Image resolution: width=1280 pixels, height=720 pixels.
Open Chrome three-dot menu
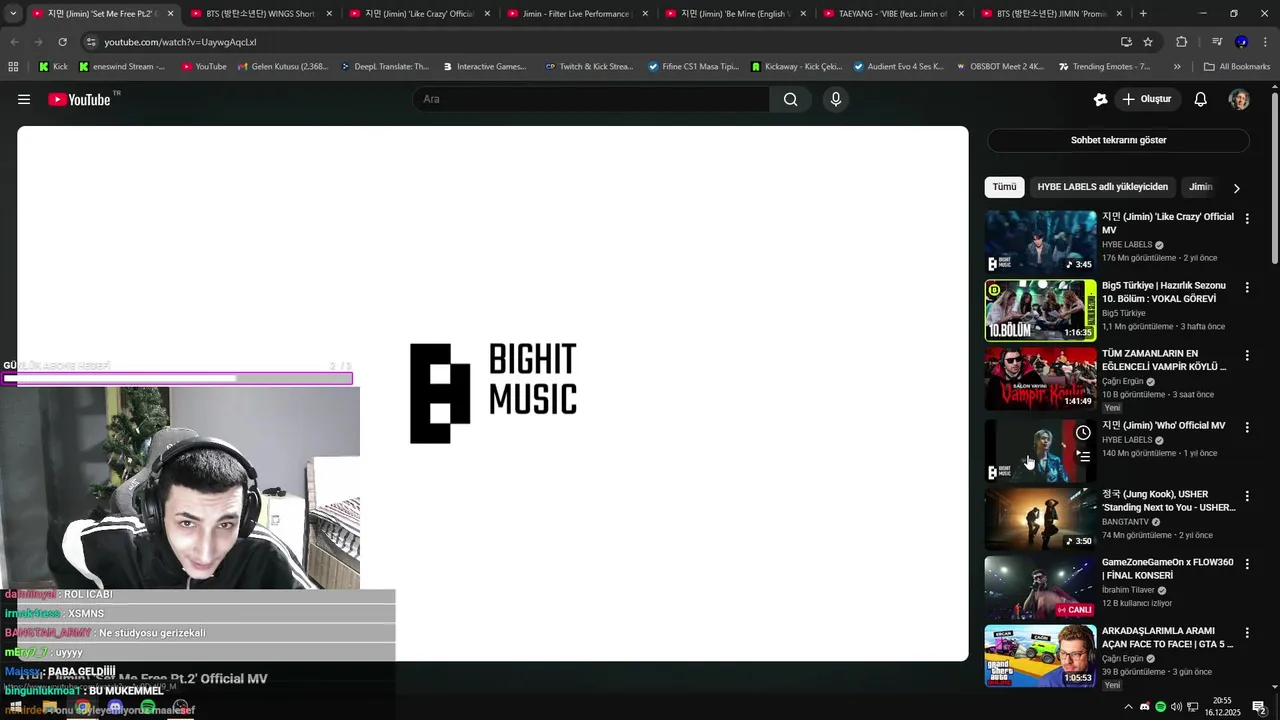click(1265, 42)
